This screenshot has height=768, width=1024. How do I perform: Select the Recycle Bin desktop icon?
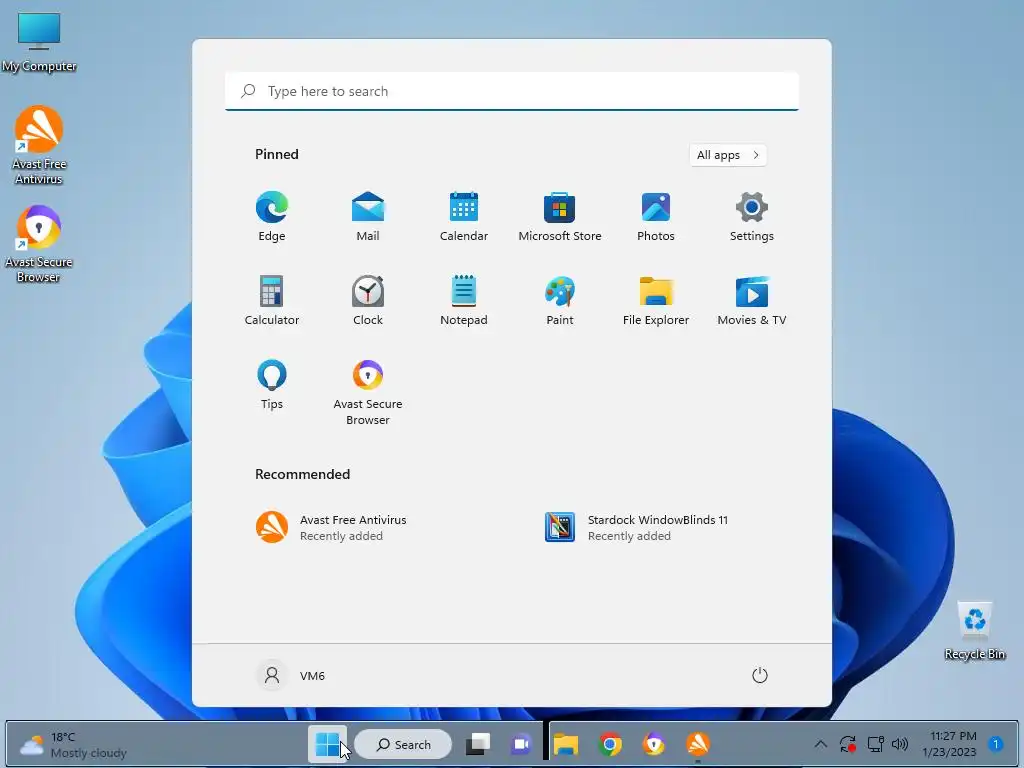pyautogui.click(x=975, y=631)
